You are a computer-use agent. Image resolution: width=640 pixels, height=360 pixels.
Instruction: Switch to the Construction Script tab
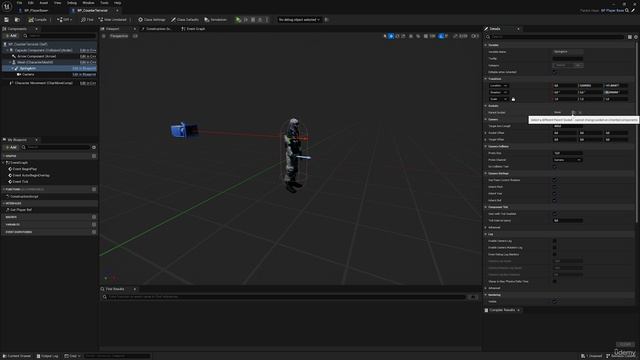pyautogui.click(x=157, y=29)
